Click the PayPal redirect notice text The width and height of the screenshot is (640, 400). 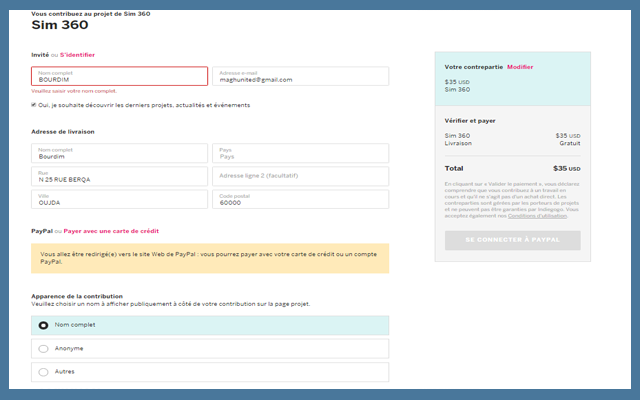pyautogui.click(x=208, y=258)
